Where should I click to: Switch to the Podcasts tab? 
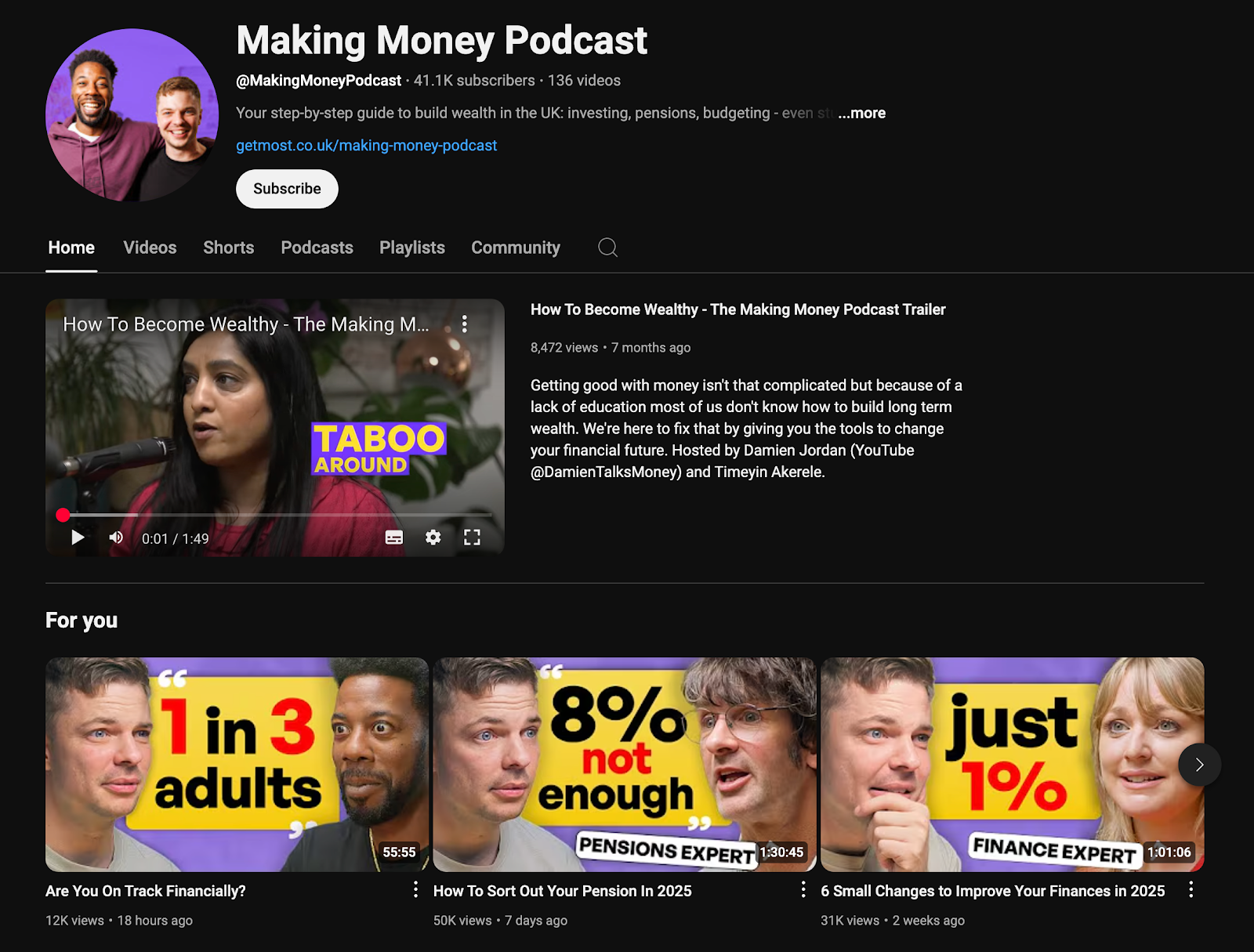click(317, 248)
